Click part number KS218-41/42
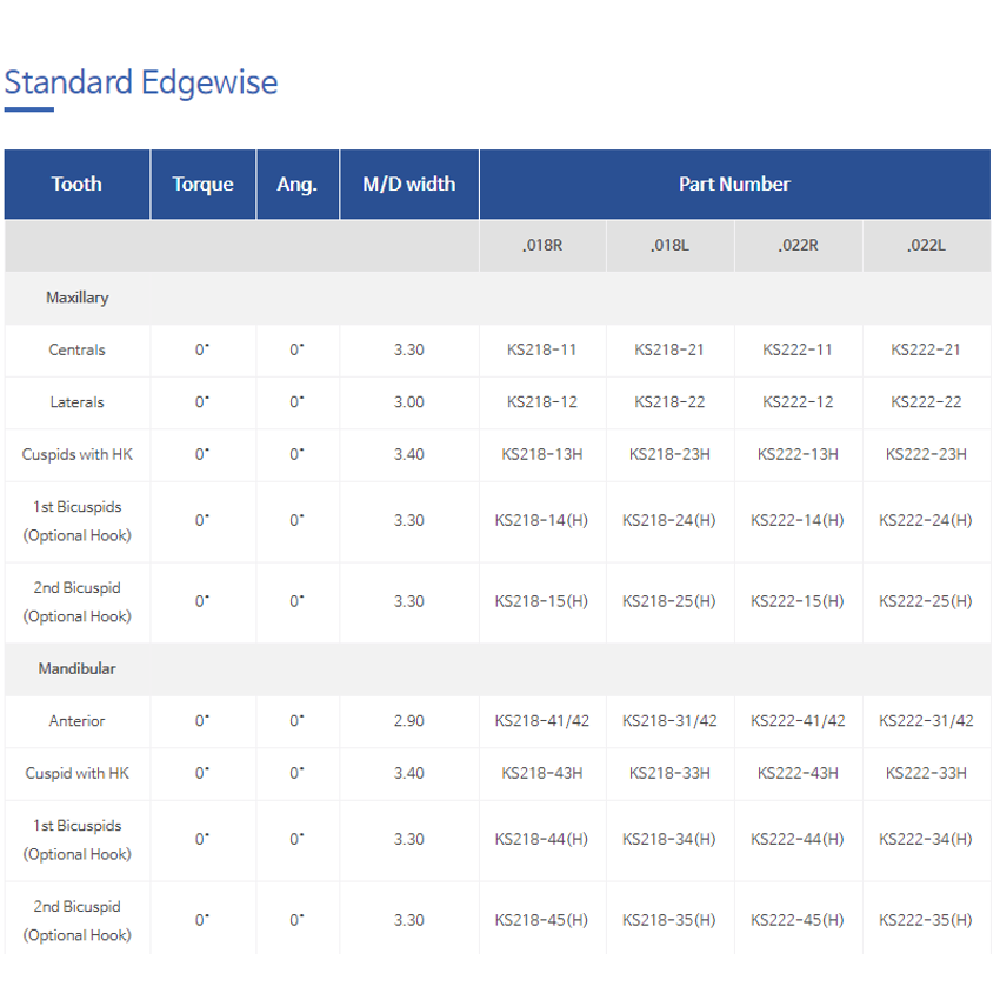 pyautogui.click(x=542, y=721)
